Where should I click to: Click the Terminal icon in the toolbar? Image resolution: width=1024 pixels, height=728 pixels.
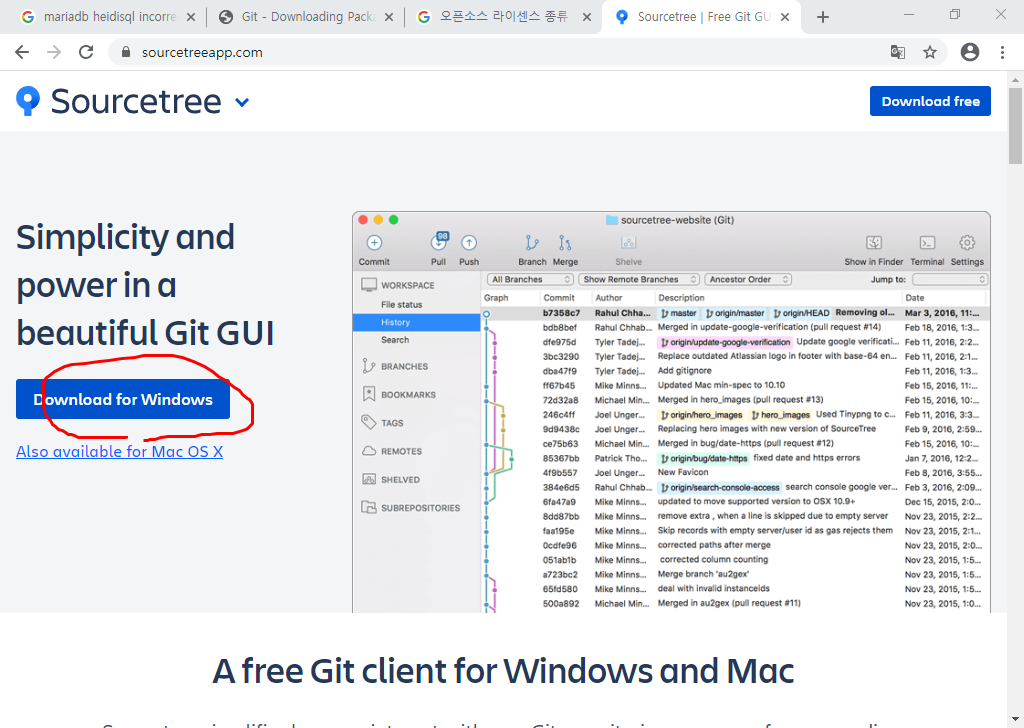click(927, 243)
